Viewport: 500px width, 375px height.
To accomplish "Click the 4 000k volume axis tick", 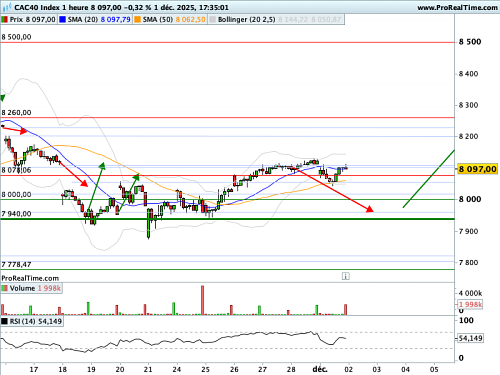I will point(470,293).
